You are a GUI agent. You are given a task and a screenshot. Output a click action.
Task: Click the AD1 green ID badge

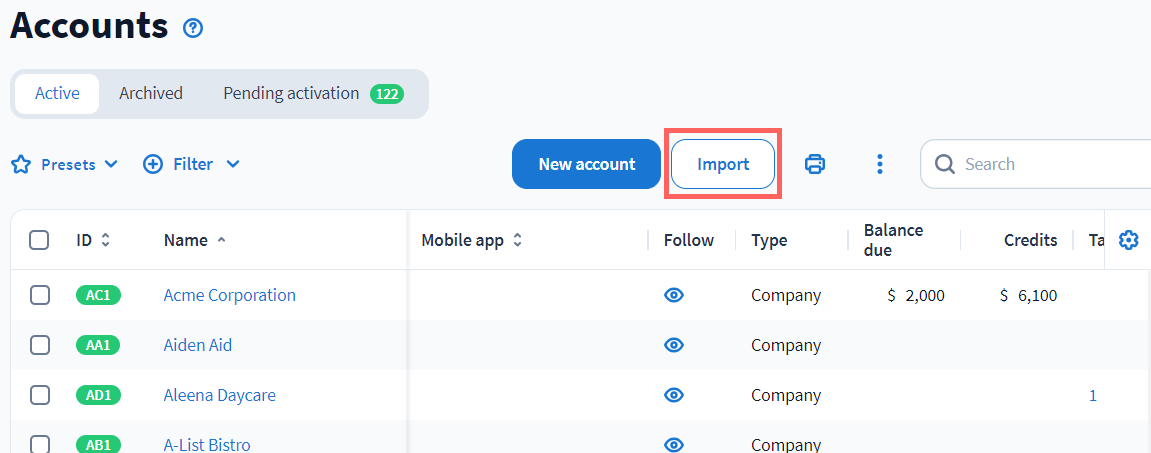(98, 395)
